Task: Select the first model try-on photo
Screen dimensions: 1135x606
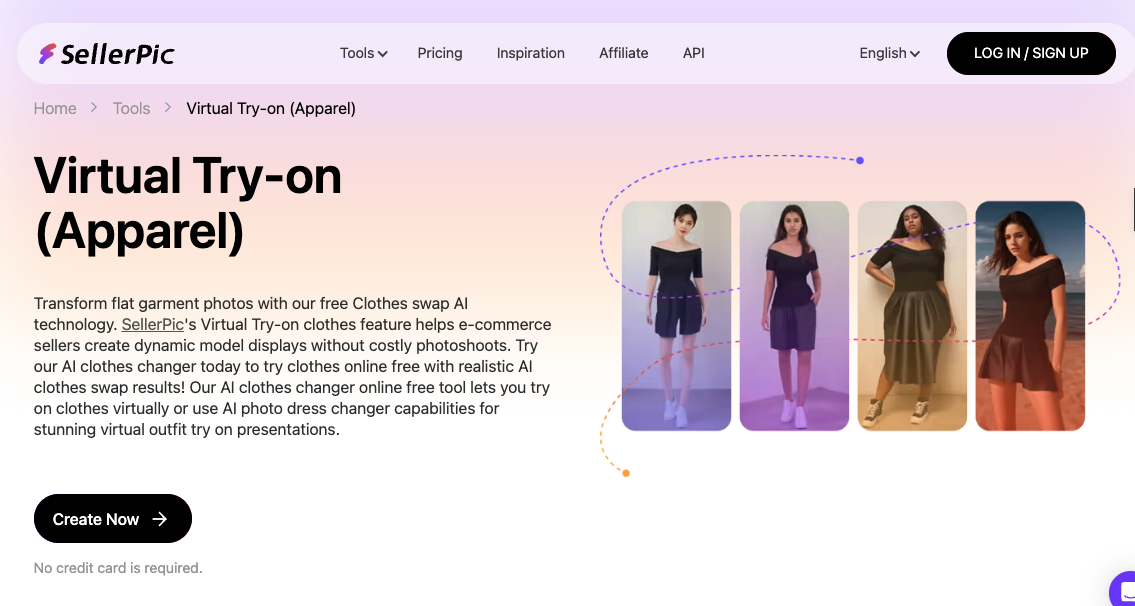Action: [x=676, y=315]
